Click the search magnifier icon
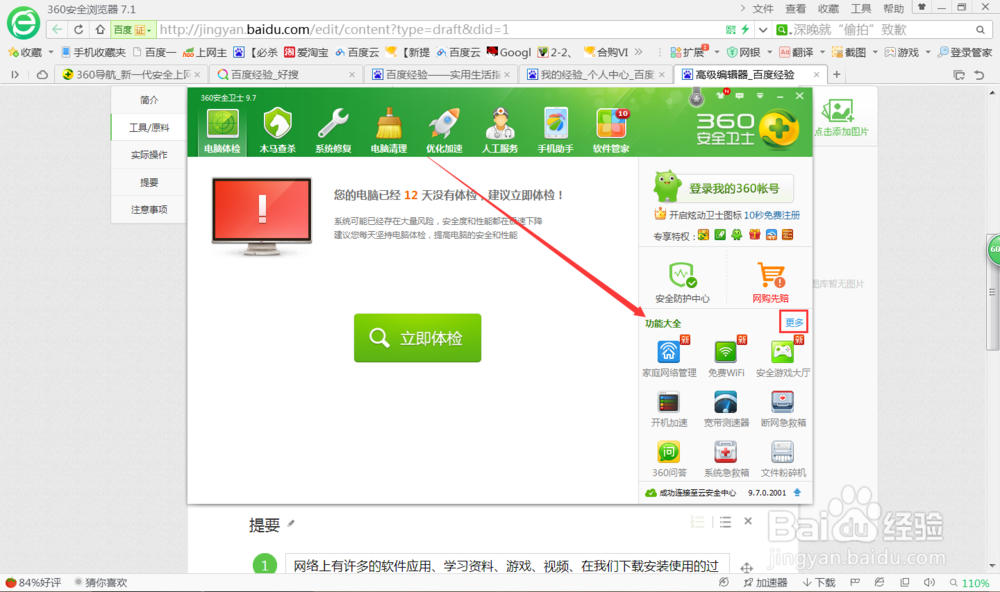Viewport: 1000px width, 592px height. 980,29
